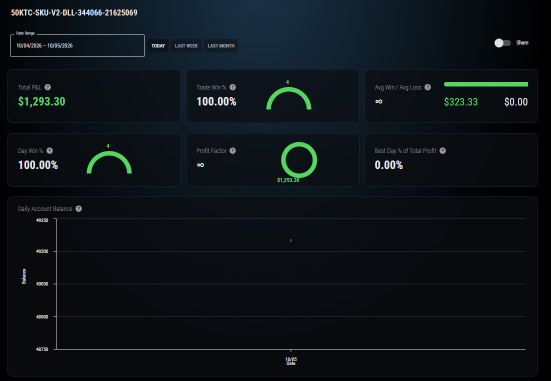
Task: Click the Day Win % green gauge arc
Action: (109, 162)
